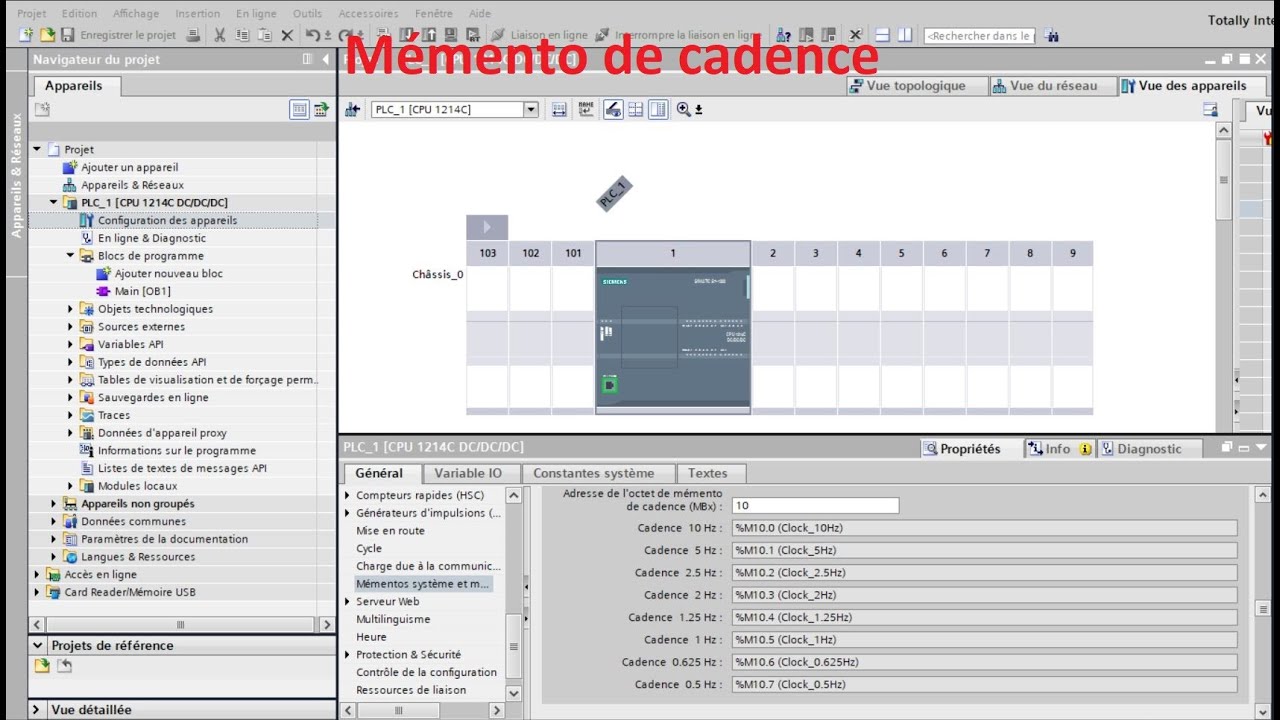This screenshot has height=720, width=1280.
Task: Split editor space vertically icon
Action: 905,35
